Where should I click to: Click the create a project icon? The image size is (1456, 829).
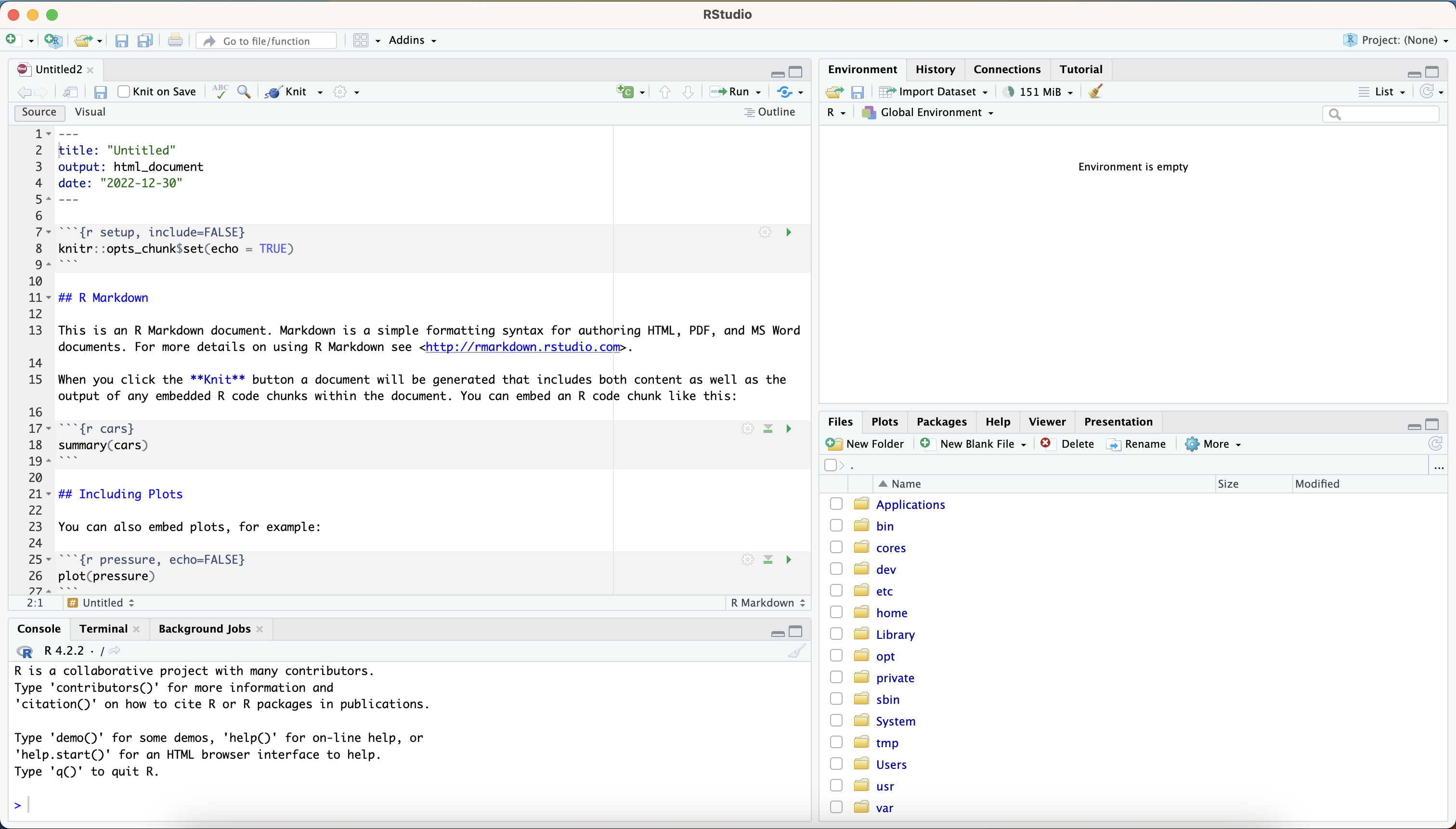53,40
